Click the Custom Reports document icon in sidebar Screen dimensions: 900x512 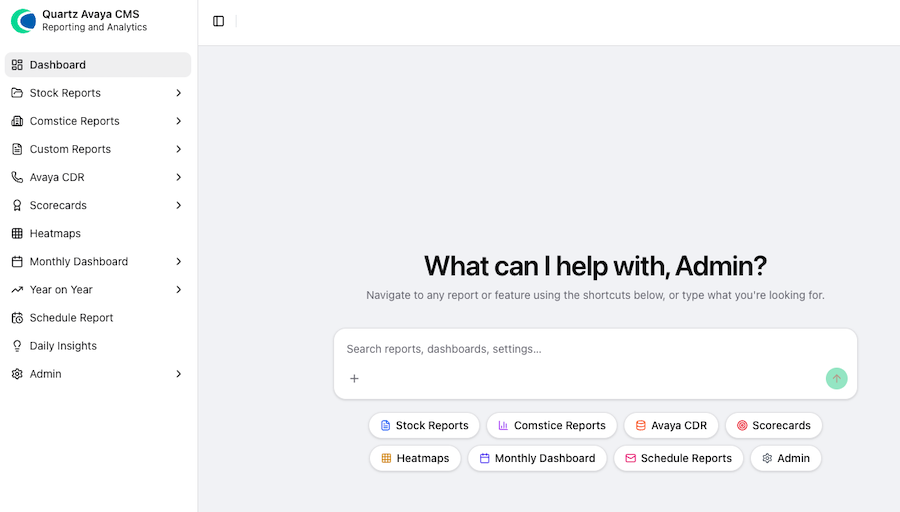pos(17,149)
